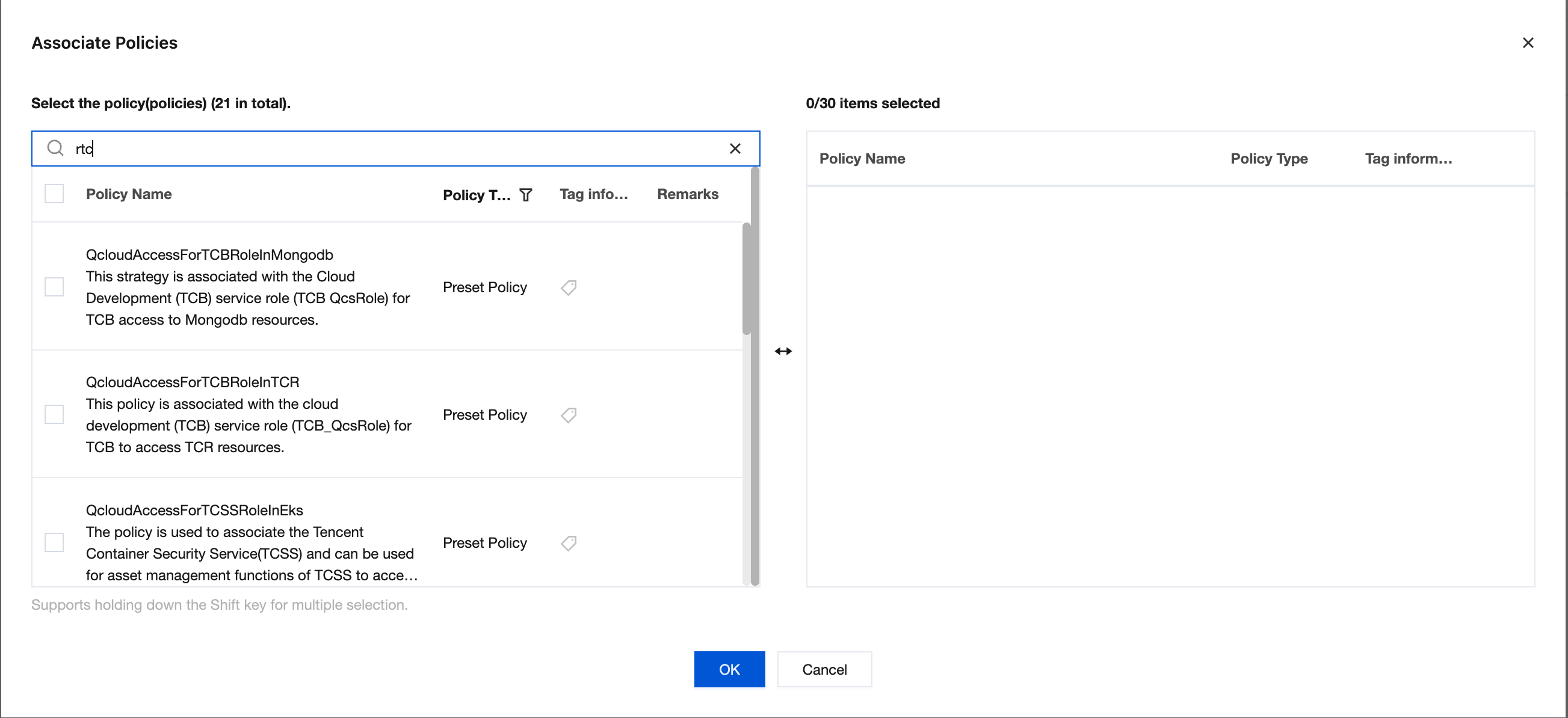Select the QcloudAccessForTCSSRoleInEks checkbox

pos(54,542)
